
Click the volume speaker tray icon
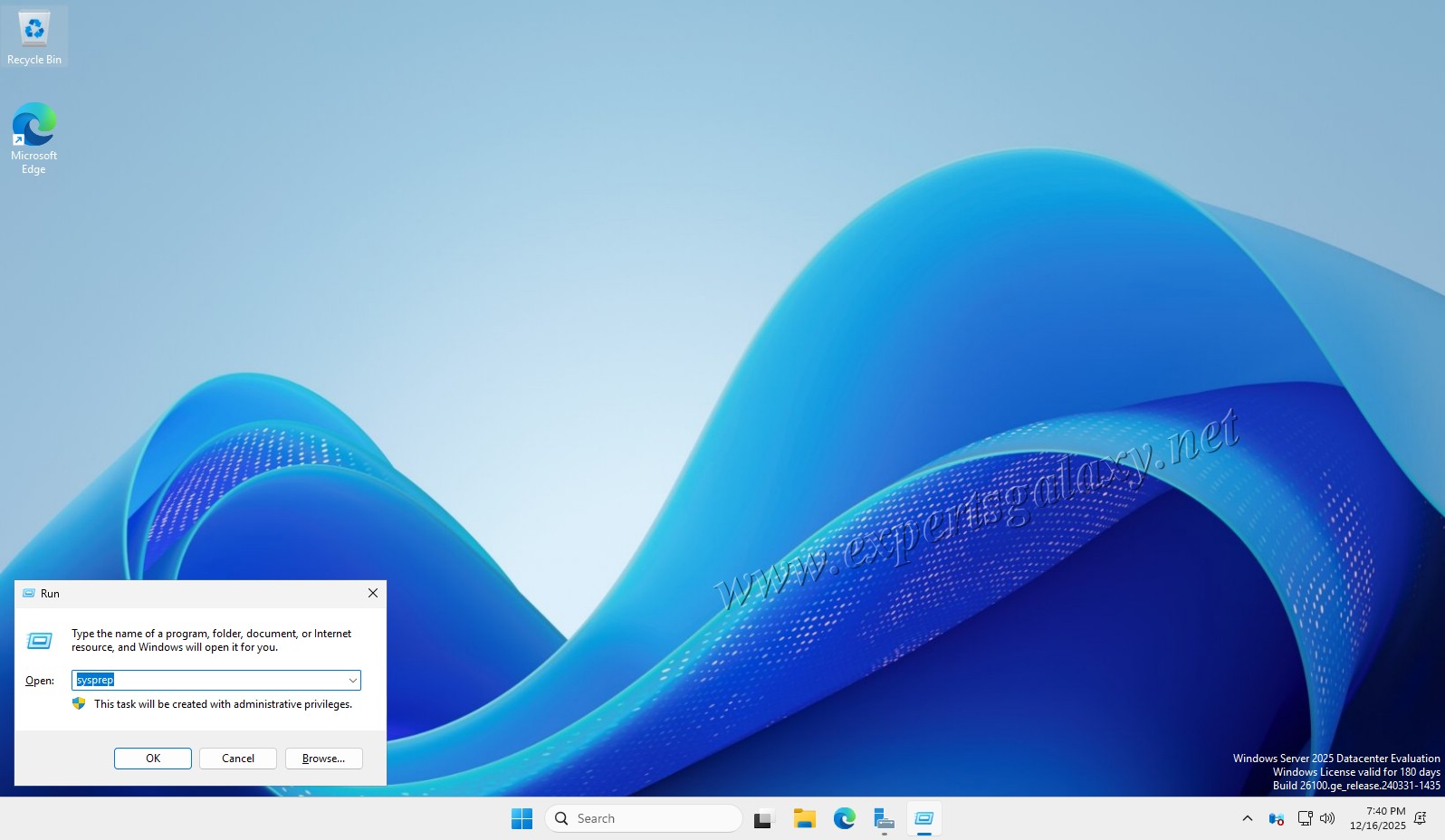tap(1327, 818)
